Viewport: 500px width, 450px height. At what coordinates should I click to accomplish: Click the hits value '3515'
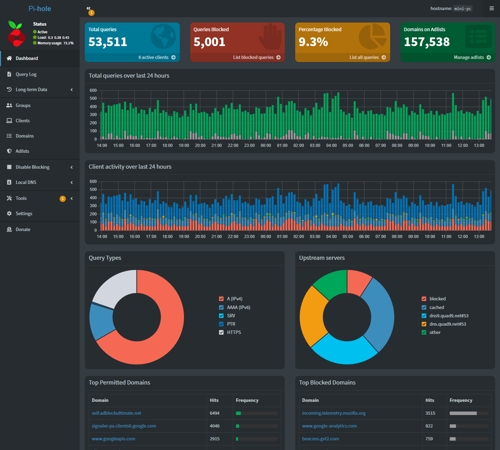(430, 413)
